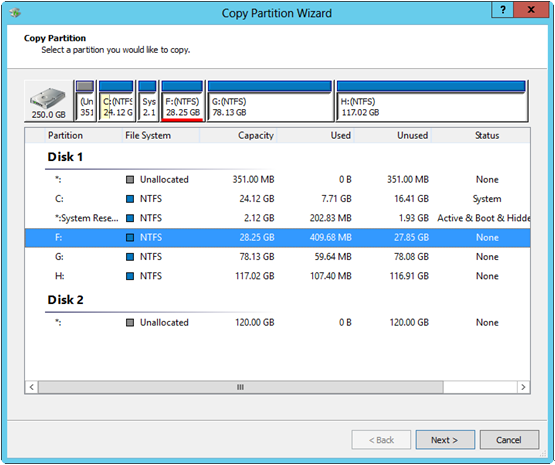Sort by the Partition column header
The image size is (555, 465).
(83, 136)
